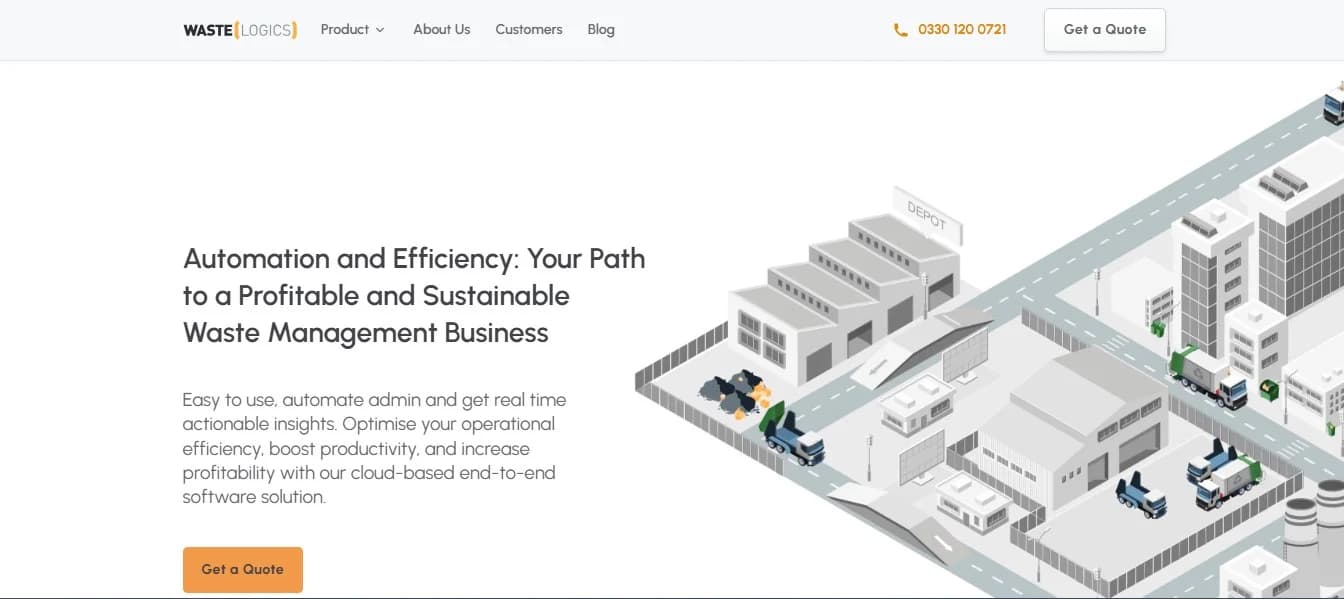Click the recycling truck driving on the road

point(1208,374)
